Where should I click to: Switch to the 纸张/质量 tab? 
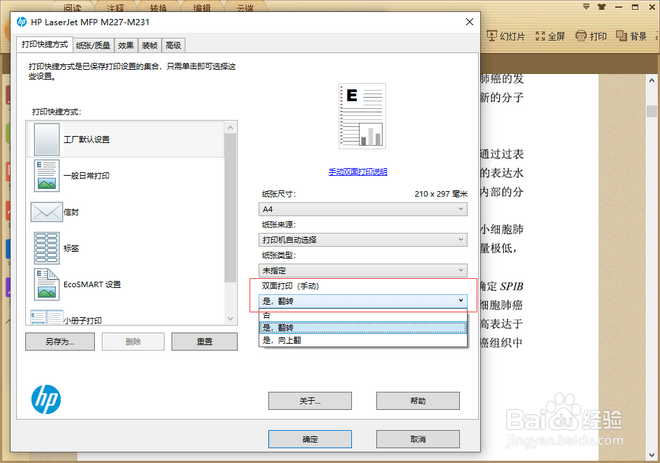(x=93, y=45)
